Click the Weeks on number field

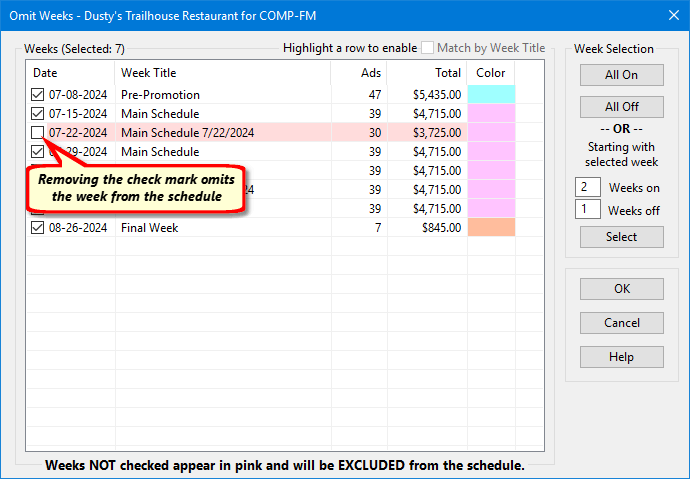pyautogui.click(x=588, y=187)
